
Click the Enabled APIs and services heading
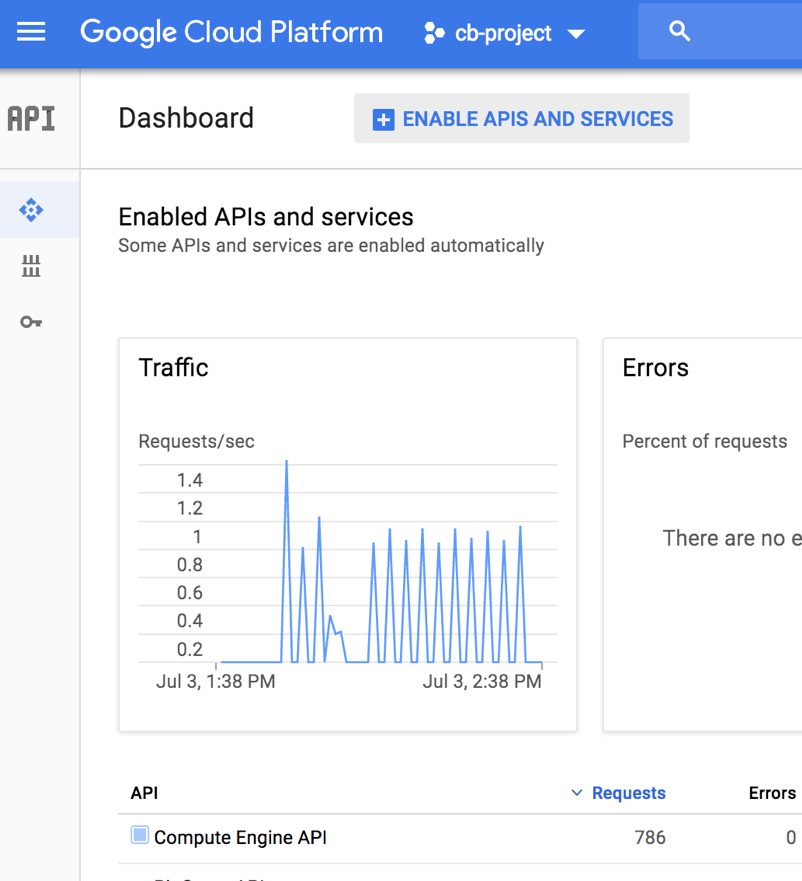[266, 217]
